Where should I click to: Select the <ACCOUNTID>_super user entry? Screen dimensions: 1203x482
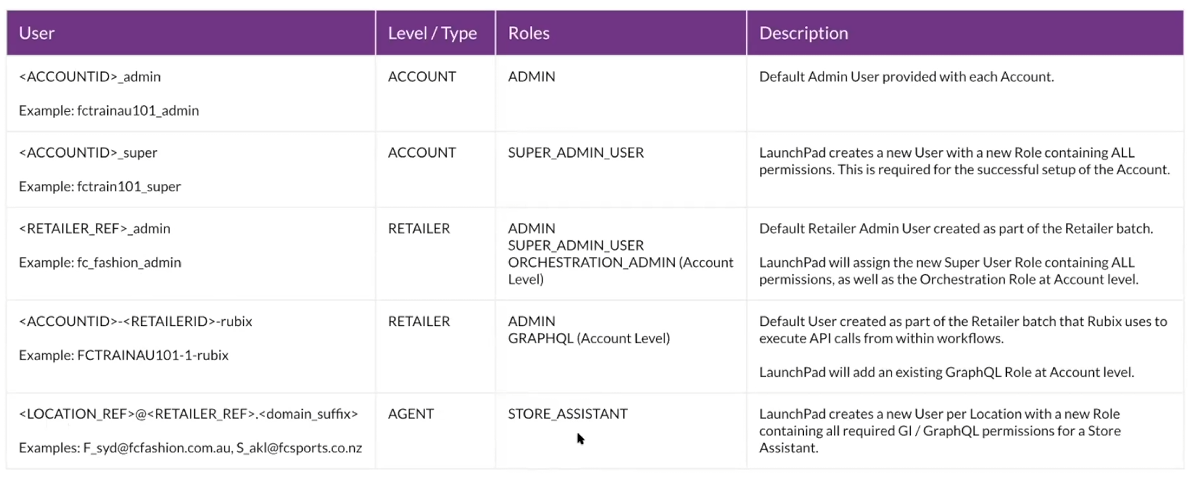click(x=88, y=153)
